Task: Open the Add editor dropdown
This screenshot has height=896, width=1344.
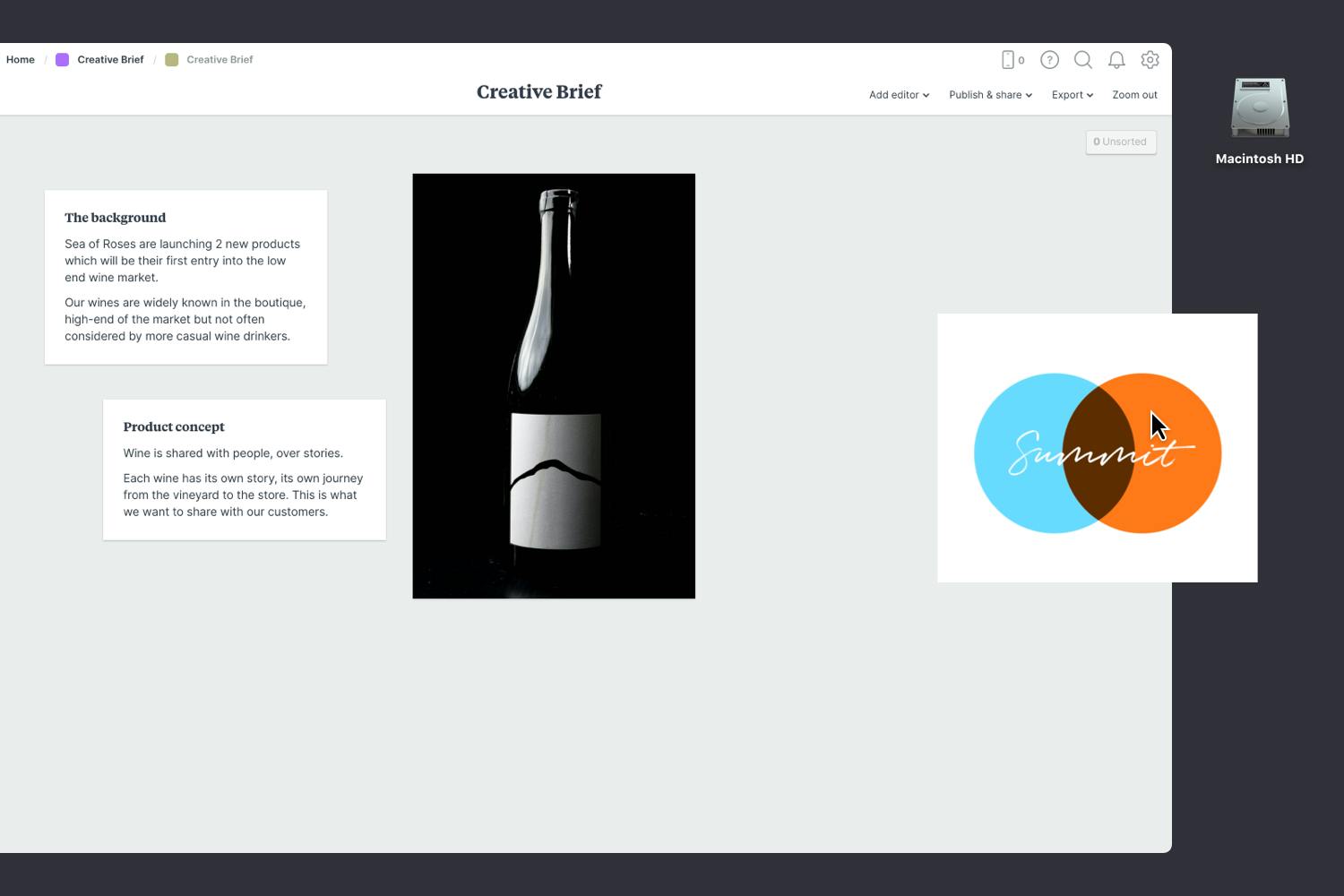Action: [x=898, y=94]
